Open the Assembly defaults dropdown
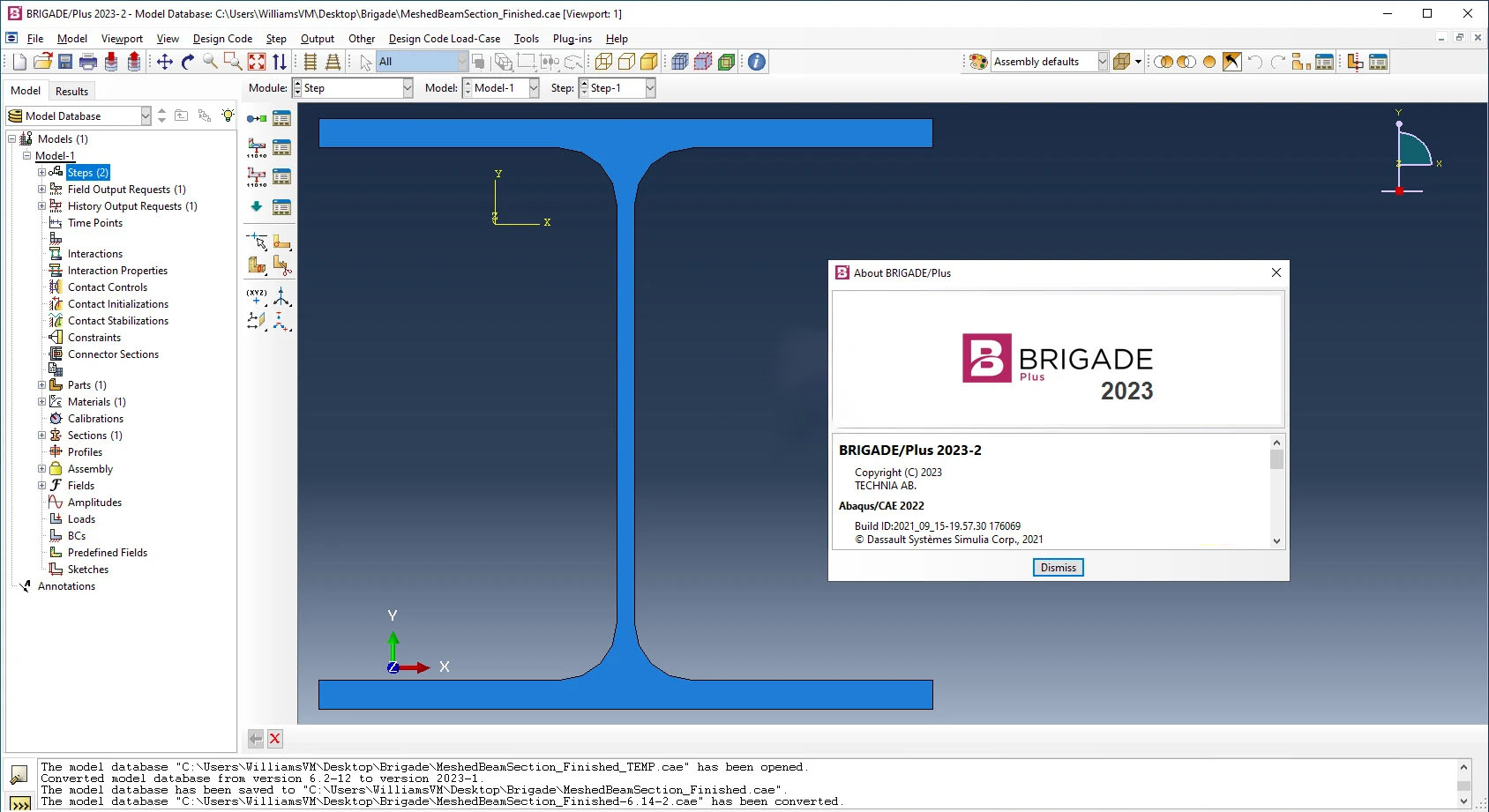 [x=1102, y=62]
